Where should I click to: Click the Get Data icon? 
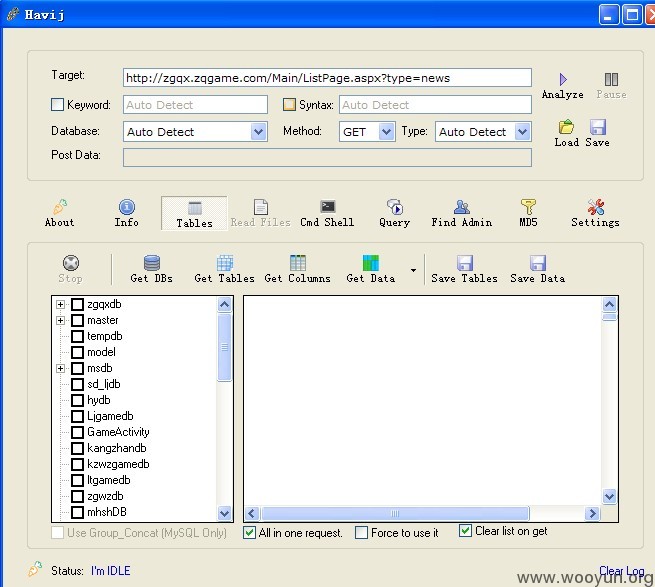371,263
